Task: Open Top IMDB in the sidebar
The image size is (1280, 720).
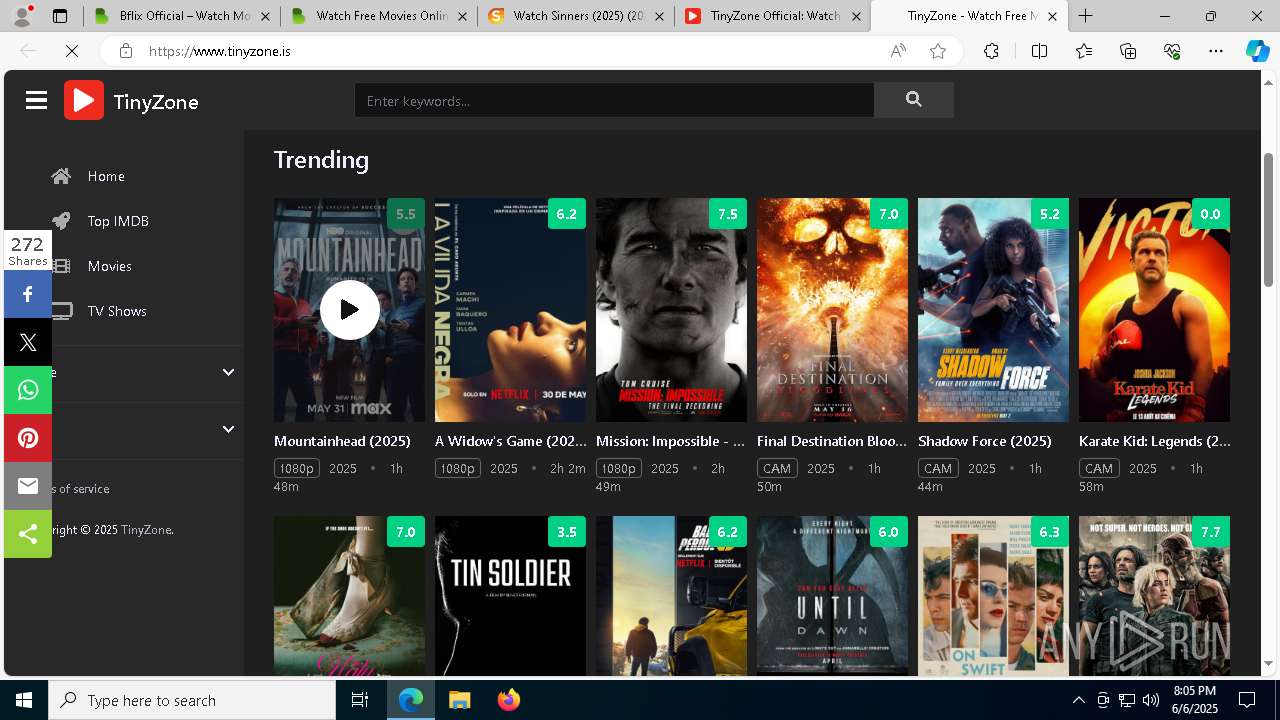Action: point(118,221)
